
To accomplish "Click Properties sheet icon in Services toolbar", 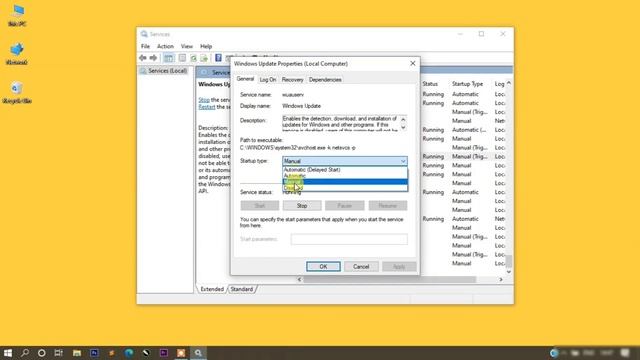I will pos(182,58).
